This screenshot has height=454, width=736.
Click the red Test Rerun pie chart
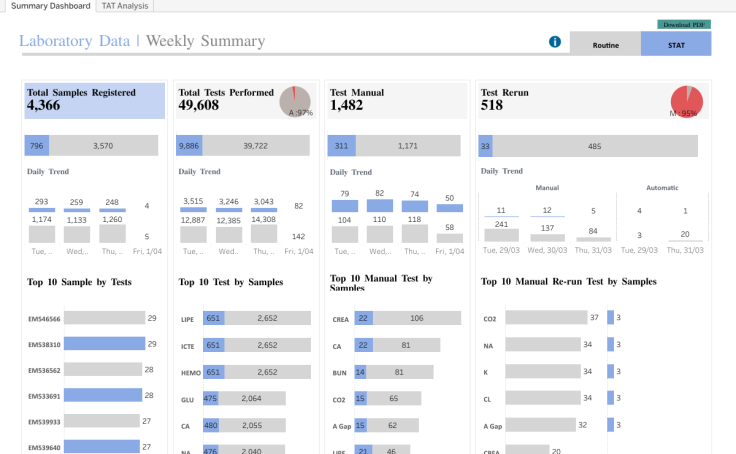[687, 101]
